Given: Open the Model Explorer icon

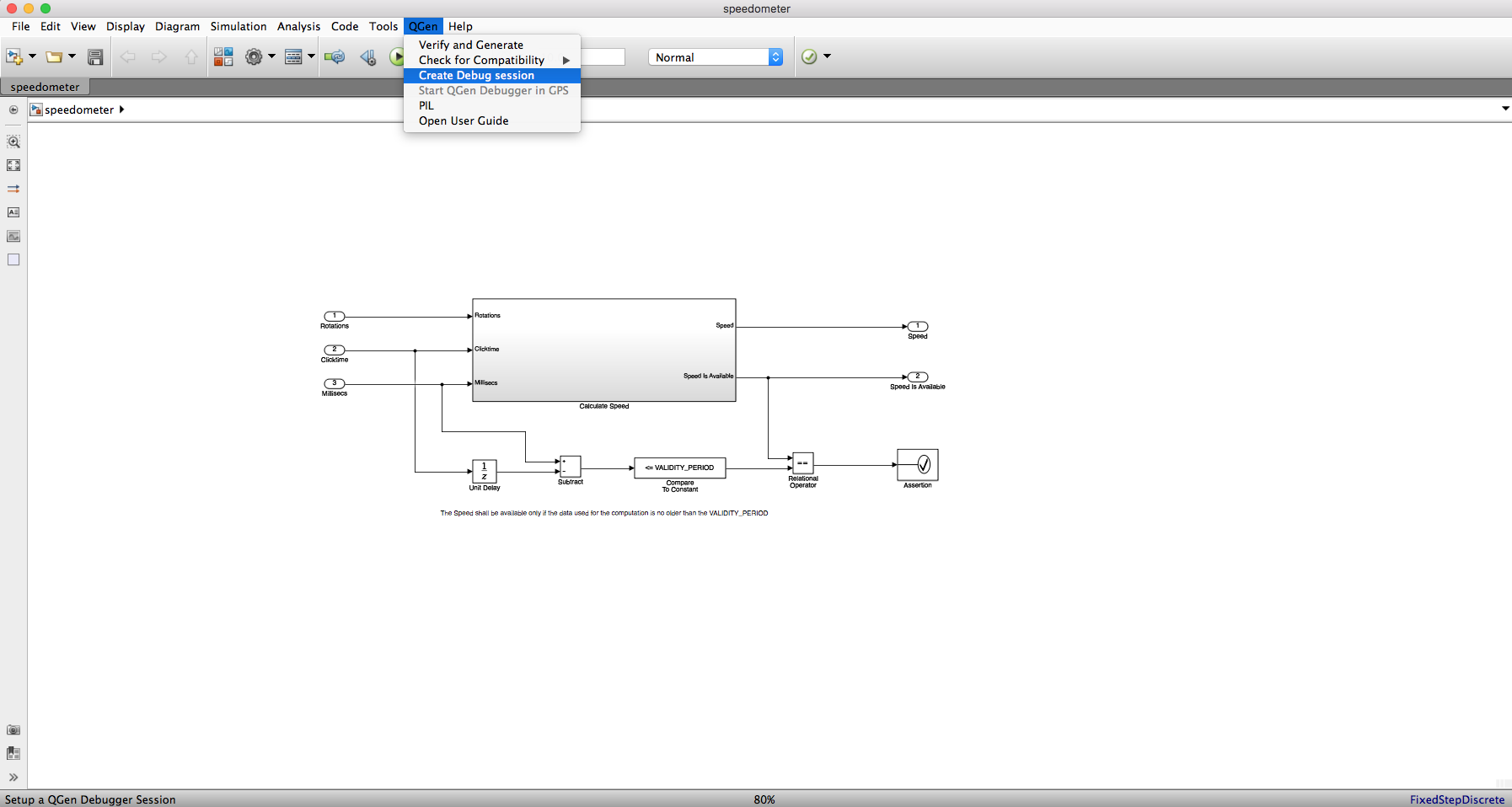Looking at the screenshot, I should click(293, 56).
